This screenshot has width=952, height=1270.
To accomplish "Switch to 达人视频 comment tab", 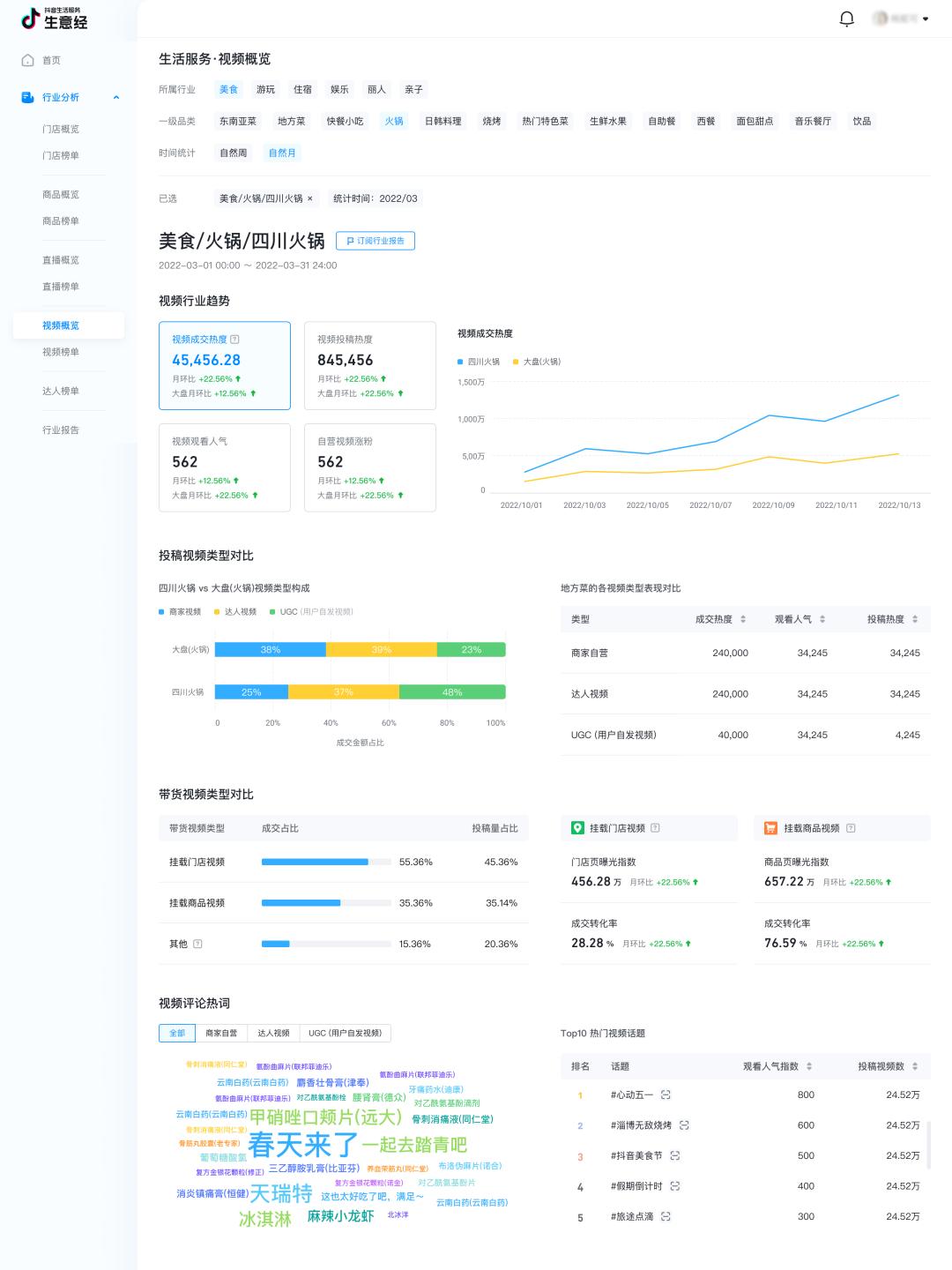I will (273, 1033).
